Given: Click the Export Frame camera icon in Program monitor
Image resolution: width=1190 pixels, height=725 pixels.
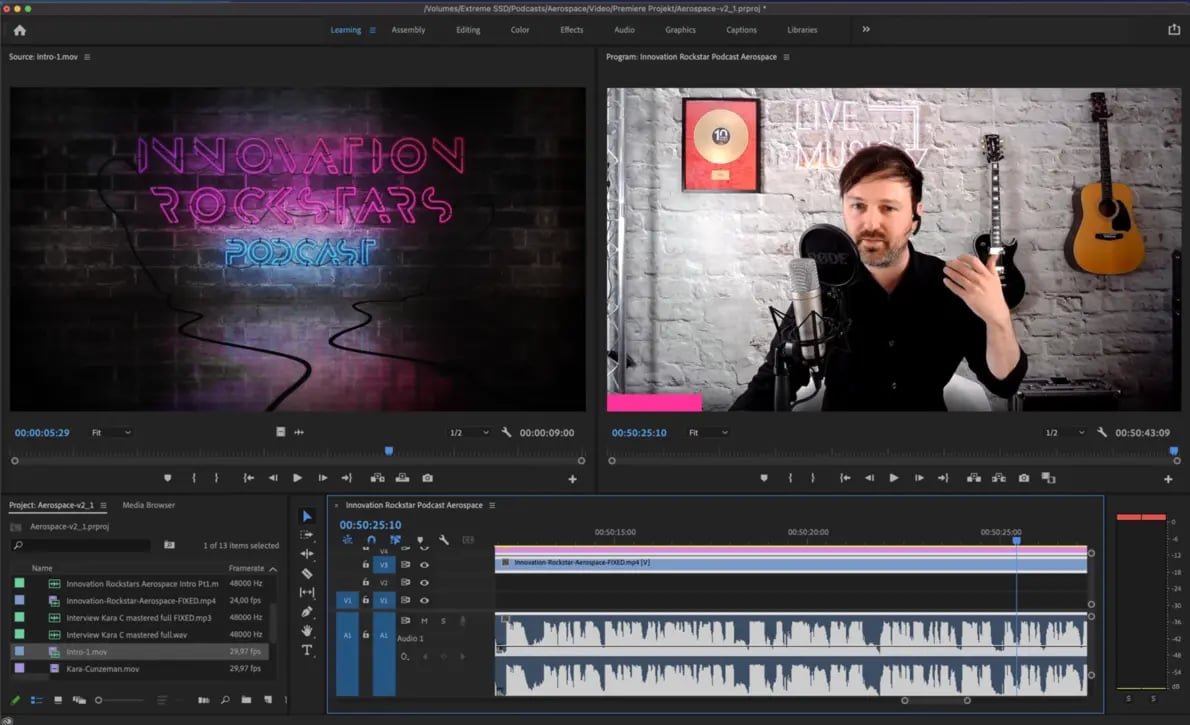Looking at the screenshot, I should (1023, 478).
